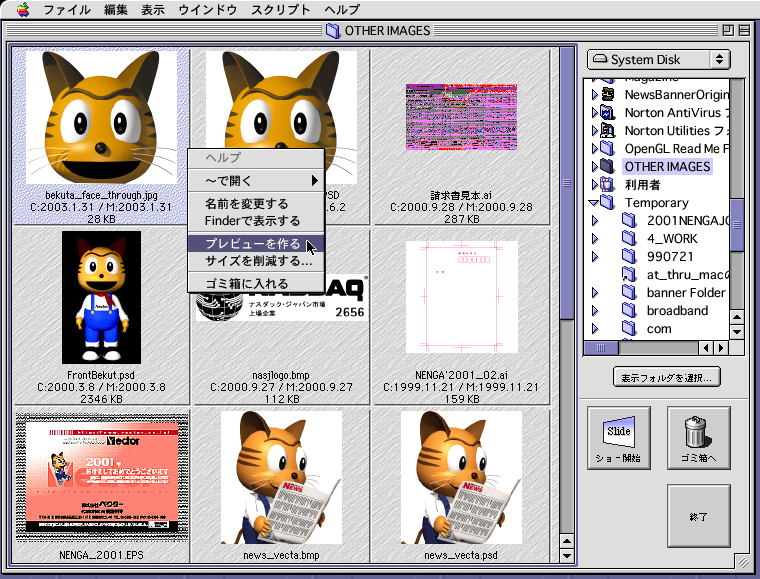Select the Norton Utilities folder icon
The height and width of the screenshot is (579, 760).
tap(607, 130)
